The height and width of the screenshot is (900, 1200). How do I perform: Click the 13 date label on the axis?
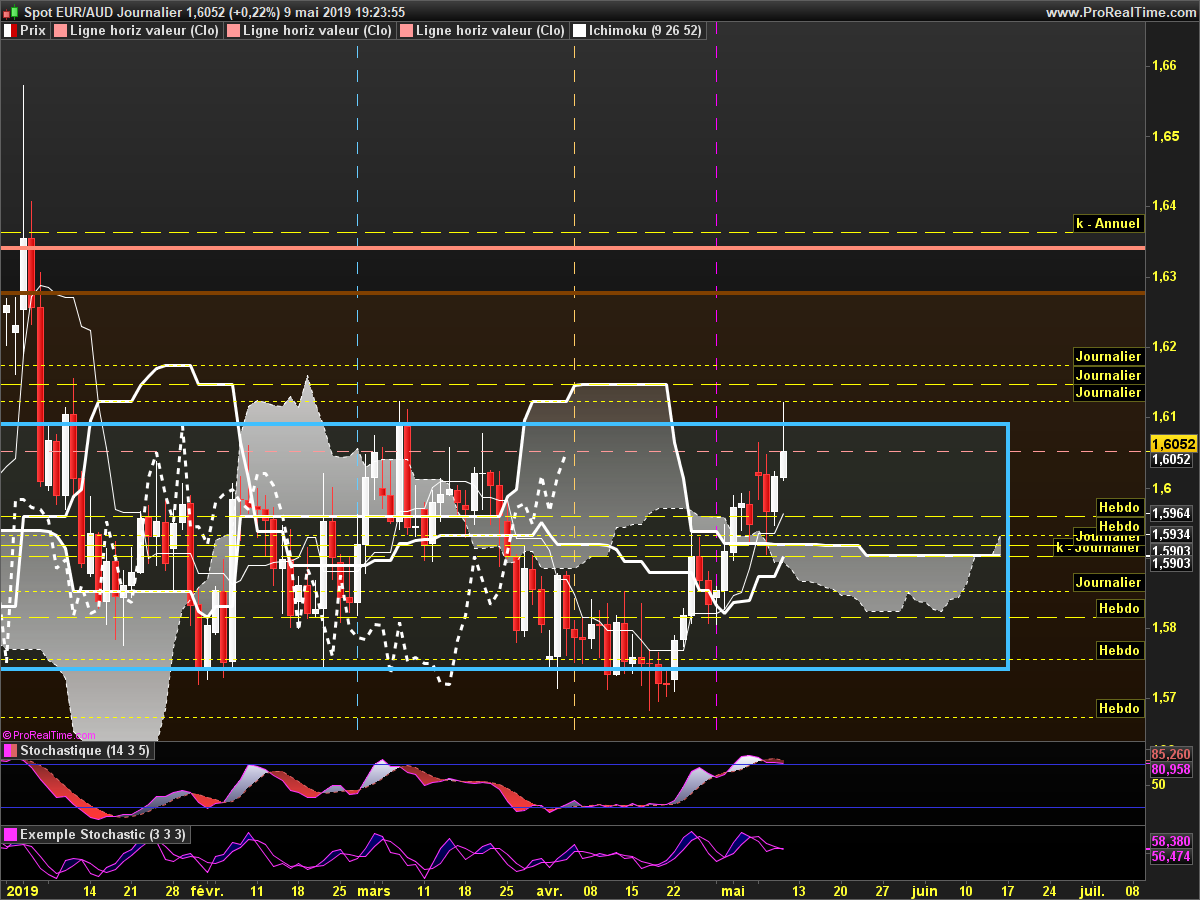point(799,890)
